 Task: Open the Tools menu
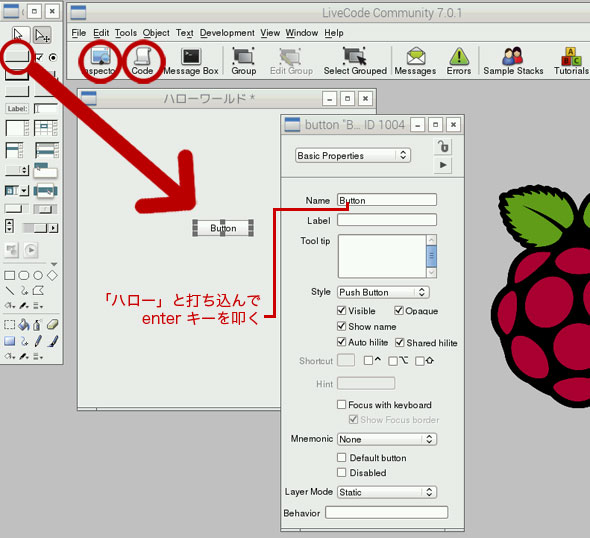click(x=126, y=33)
